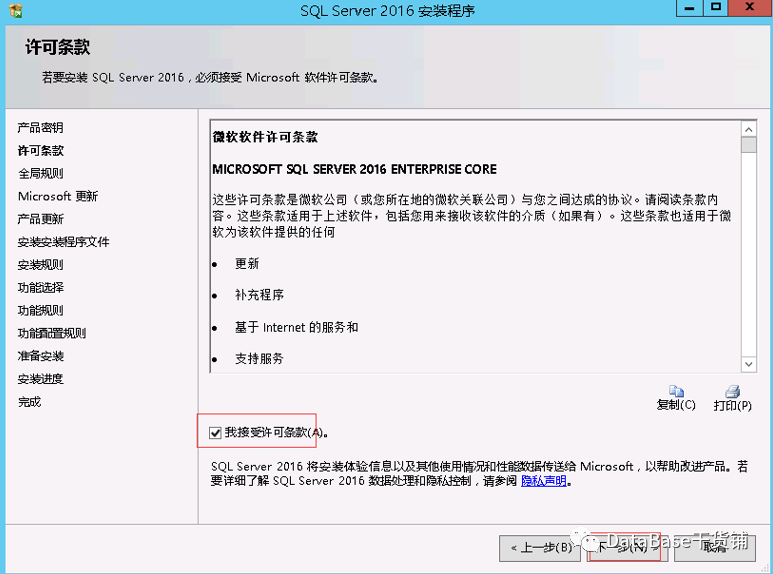Click the MICROSOFT SQL SERVER 2016 ENTERPRISE CORE line
This screenshot has width=773, height=574.
(354, 169)
